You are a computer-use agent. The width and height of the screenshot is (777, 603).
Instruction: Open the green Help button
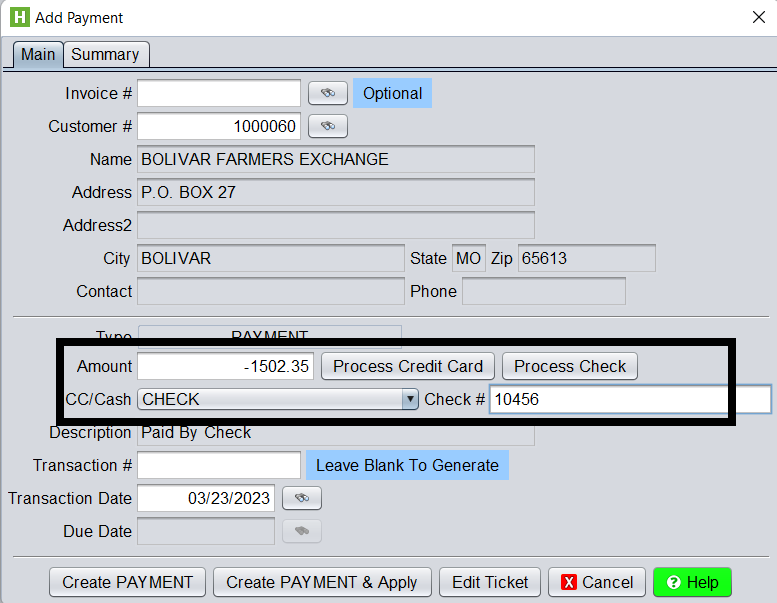(x=692, y=582)
